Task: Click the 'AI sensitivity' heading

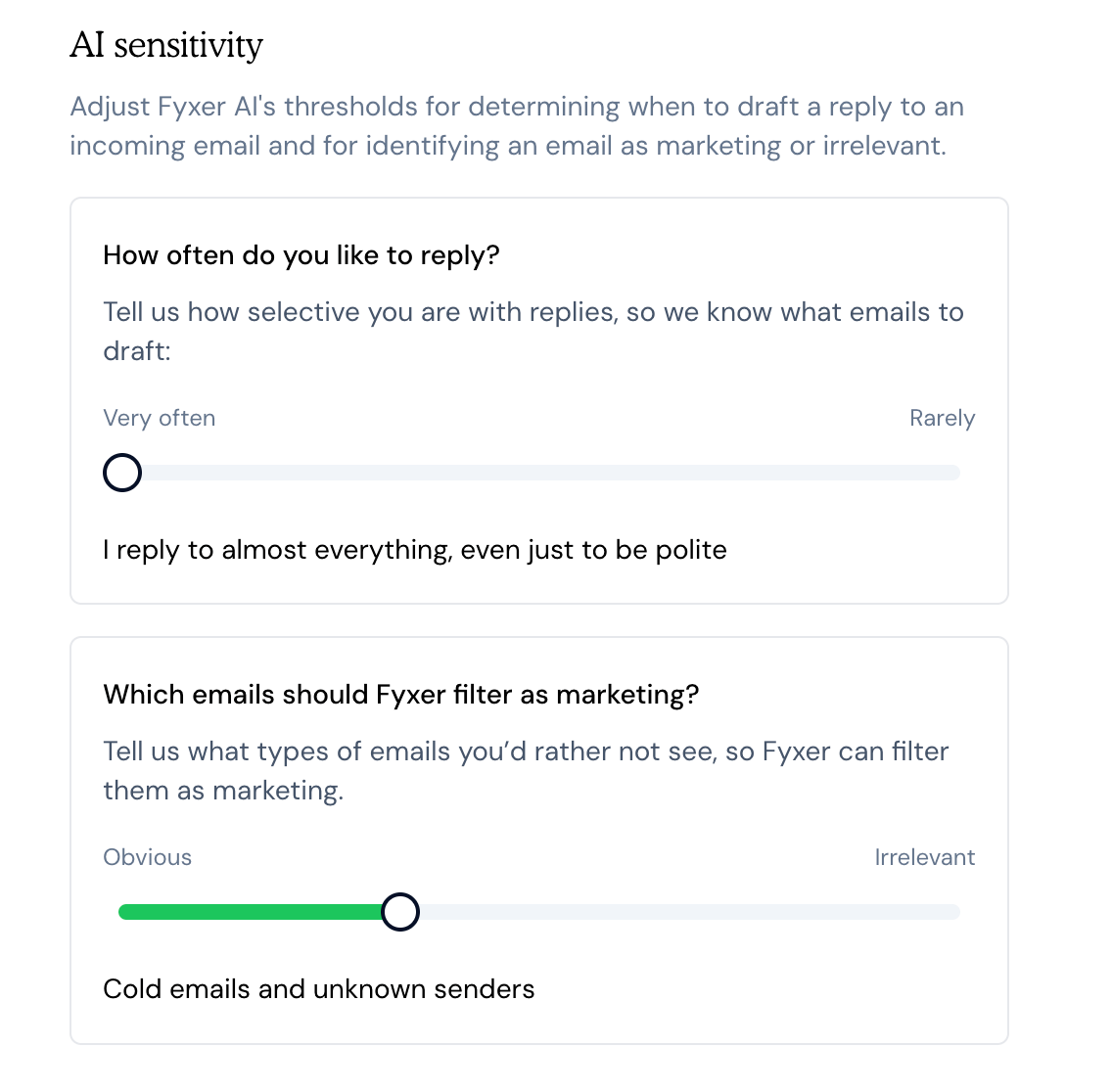Action: (x=166, y=45)
